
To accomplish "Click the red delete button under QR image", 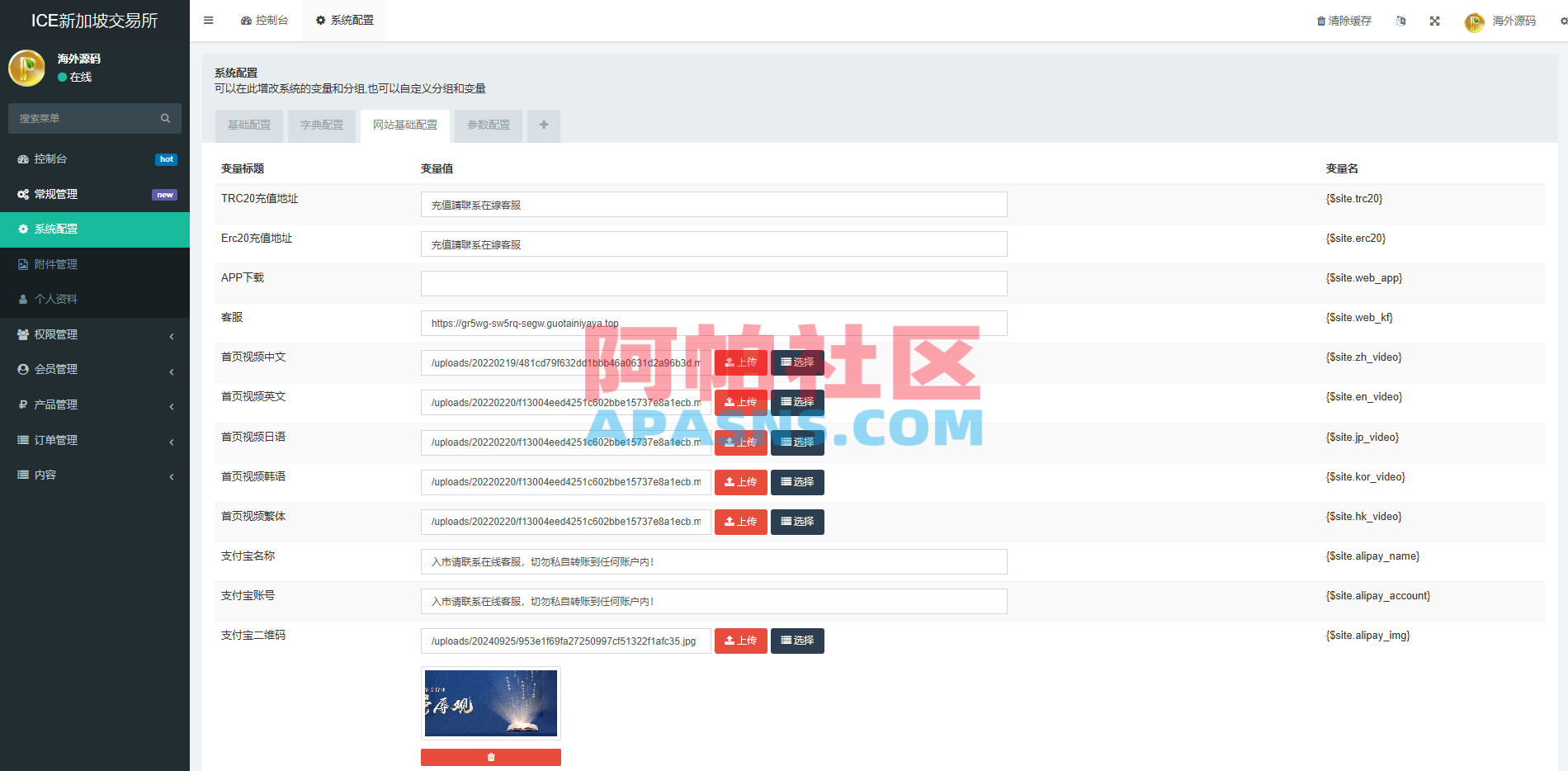I will (490, 756).
